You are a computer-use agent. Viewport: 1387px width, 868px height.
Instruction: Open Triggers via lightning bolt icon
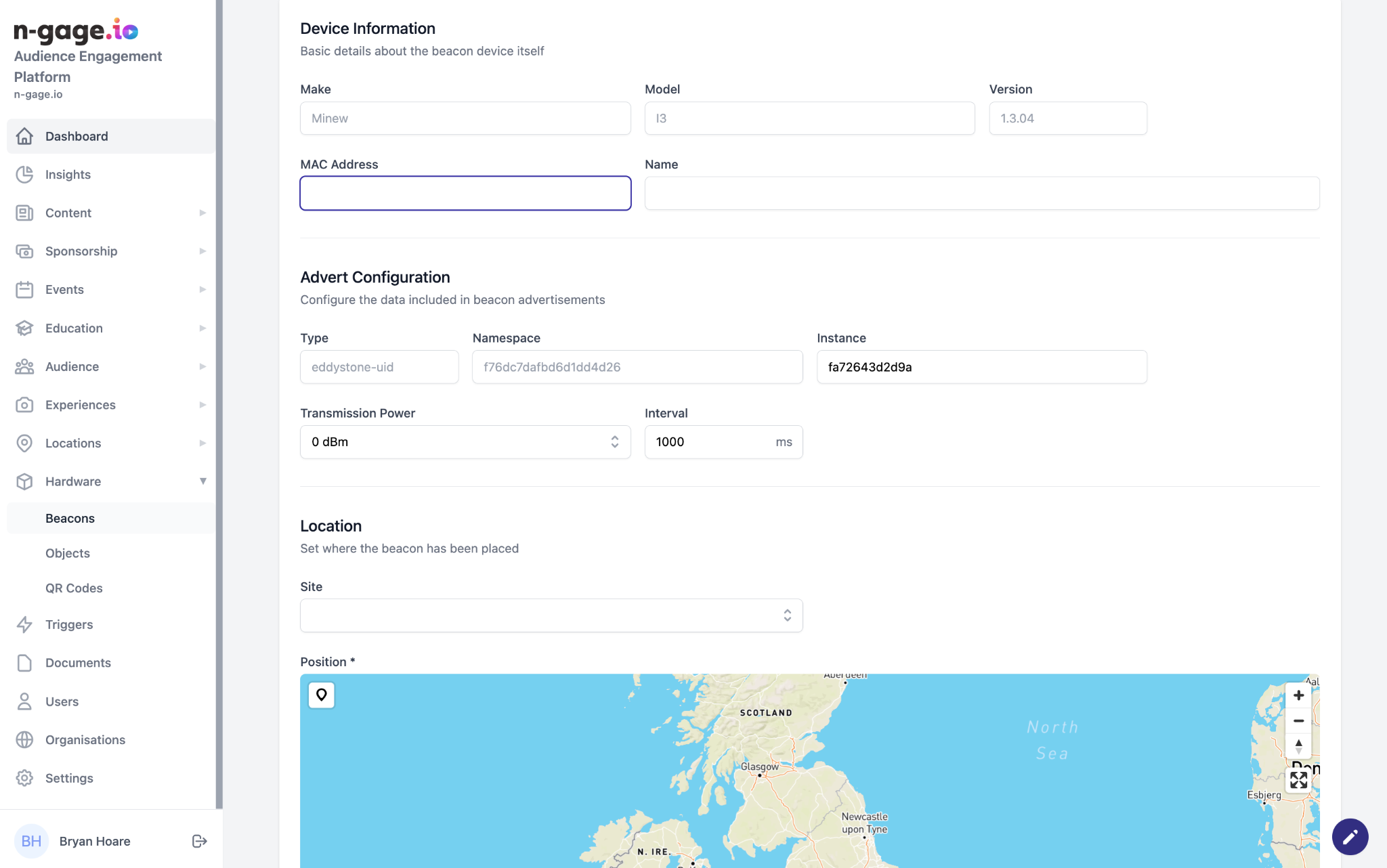pyautogui.click(x=24, y=624)
